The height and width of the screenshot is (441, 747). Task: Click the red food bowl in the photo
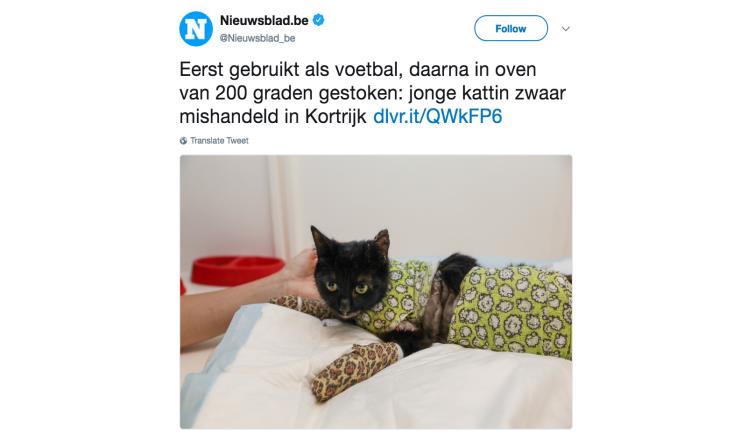237,270
